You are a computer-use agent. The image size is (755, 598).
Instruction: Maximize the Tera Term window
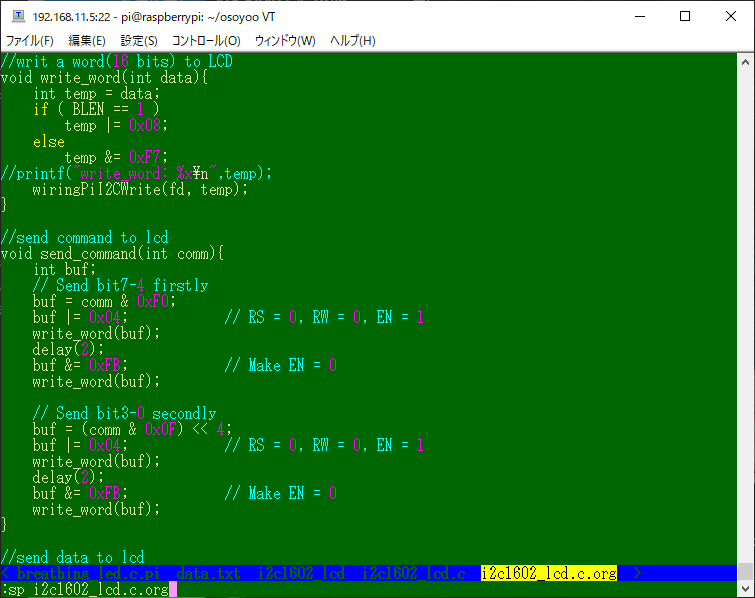tap(685, 16)
